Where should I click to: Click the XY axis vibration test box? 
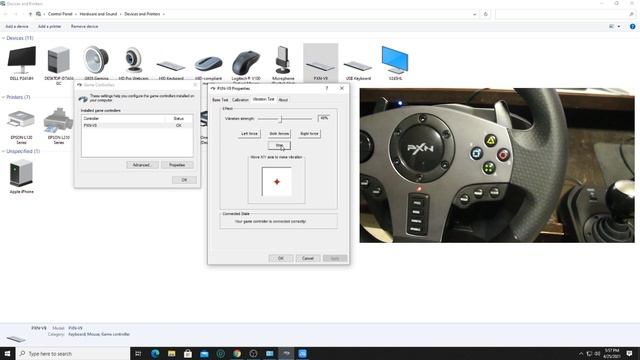click(x=277, y=182)
